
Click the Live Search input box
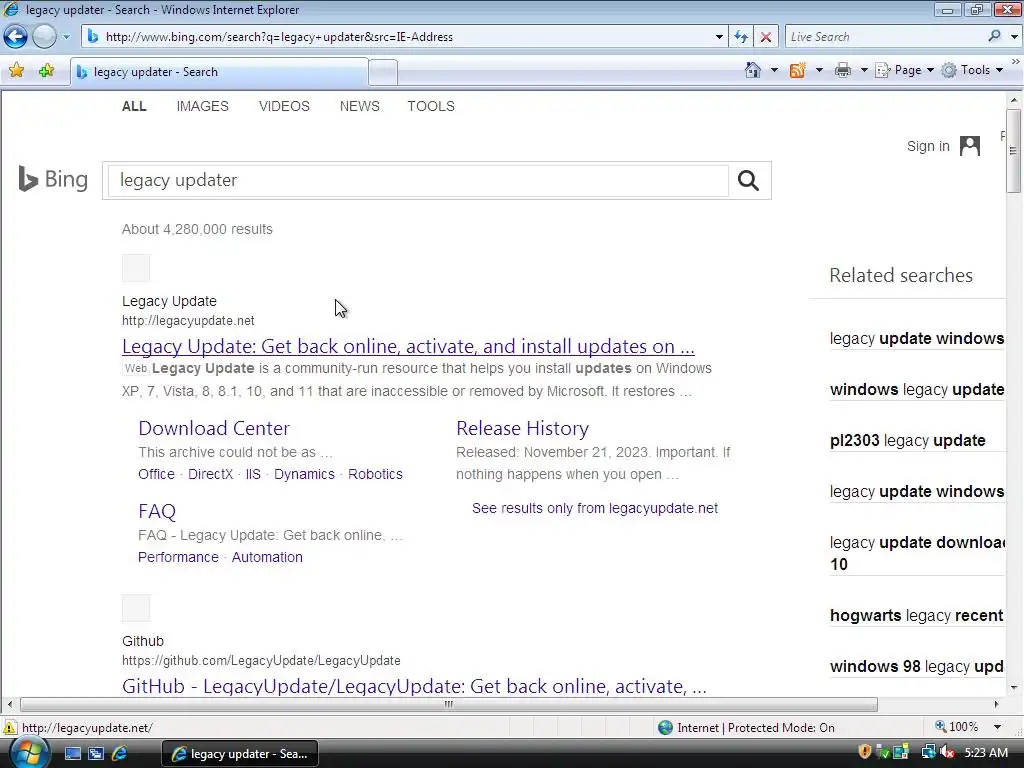coord(886,37)
